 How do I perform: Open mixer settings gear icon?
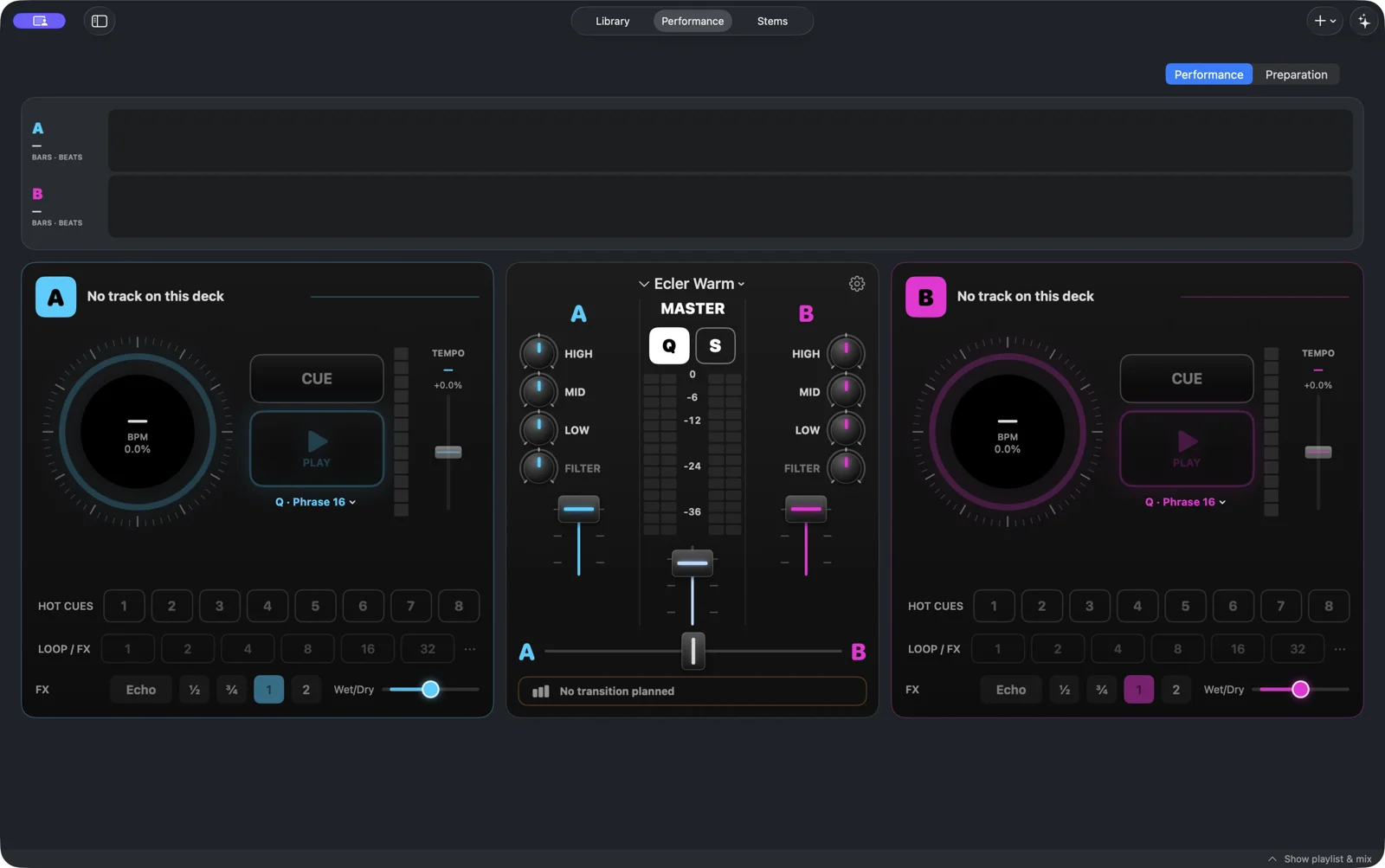pos(857,284)
